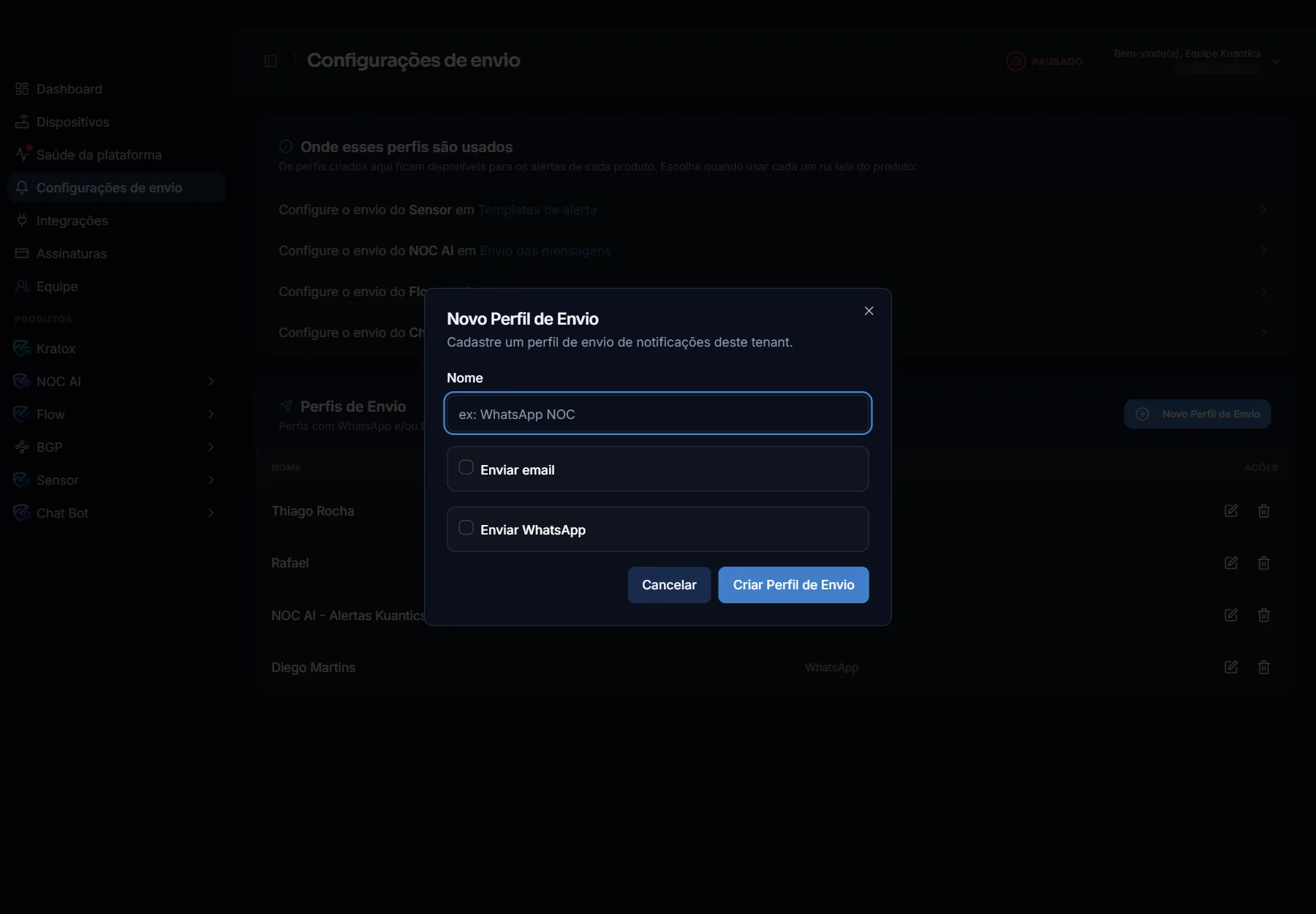Image resolution: width=1316 pixels, height=914 pixels.
Task: Edit the Thiago Rocha profile
Action: [x=1231, y=511]
